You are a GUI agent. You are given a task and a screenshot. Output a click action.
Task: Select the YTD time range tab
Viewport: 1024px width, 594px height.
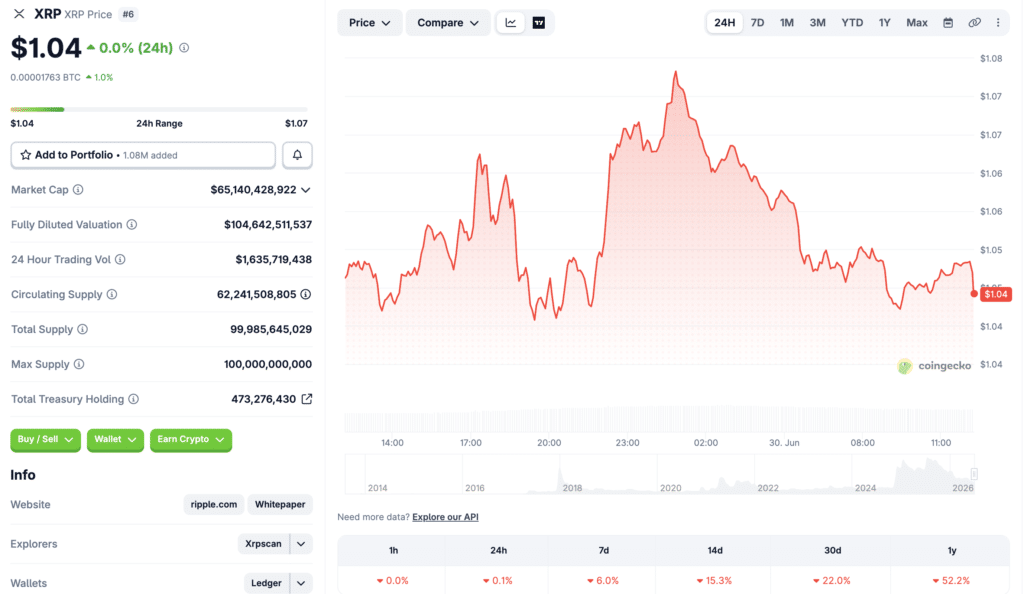click(x=852, y=23)
